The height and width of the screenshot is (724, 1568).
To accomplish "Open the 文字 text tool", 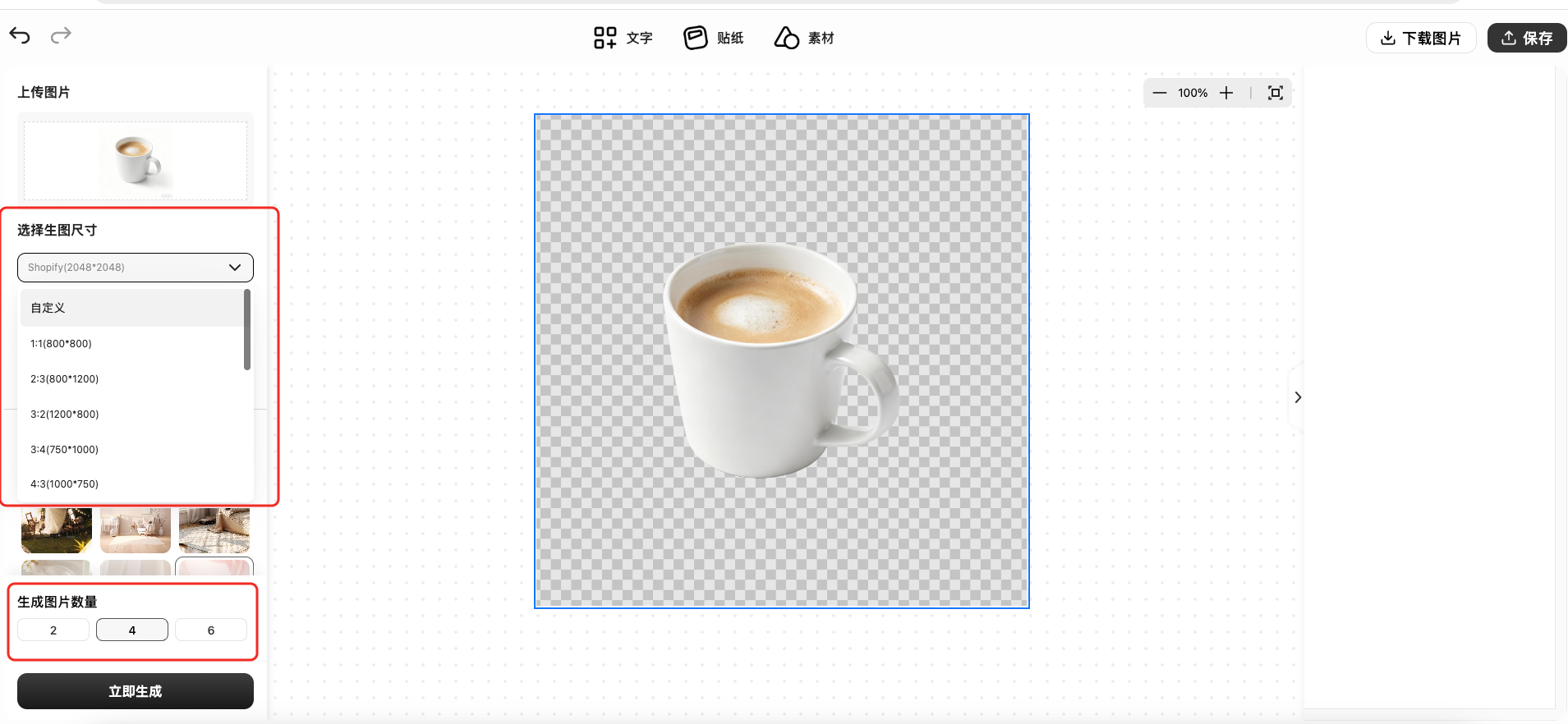I will pyautogui.click(x=623, y=38).
